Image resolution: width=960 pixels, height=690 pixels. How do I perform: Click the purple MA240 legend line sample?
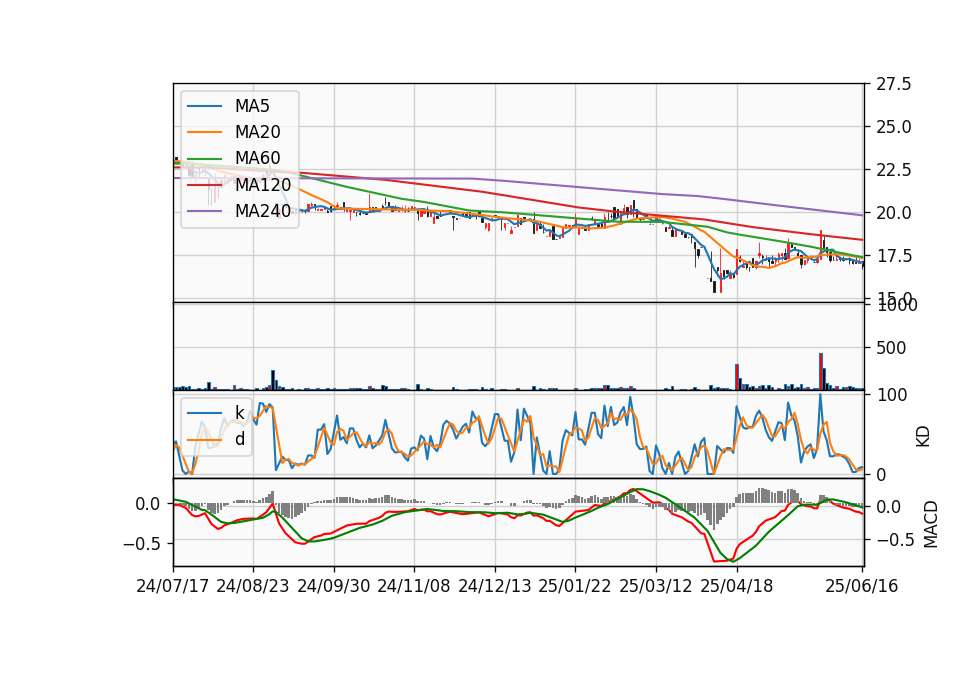point(204,211)
